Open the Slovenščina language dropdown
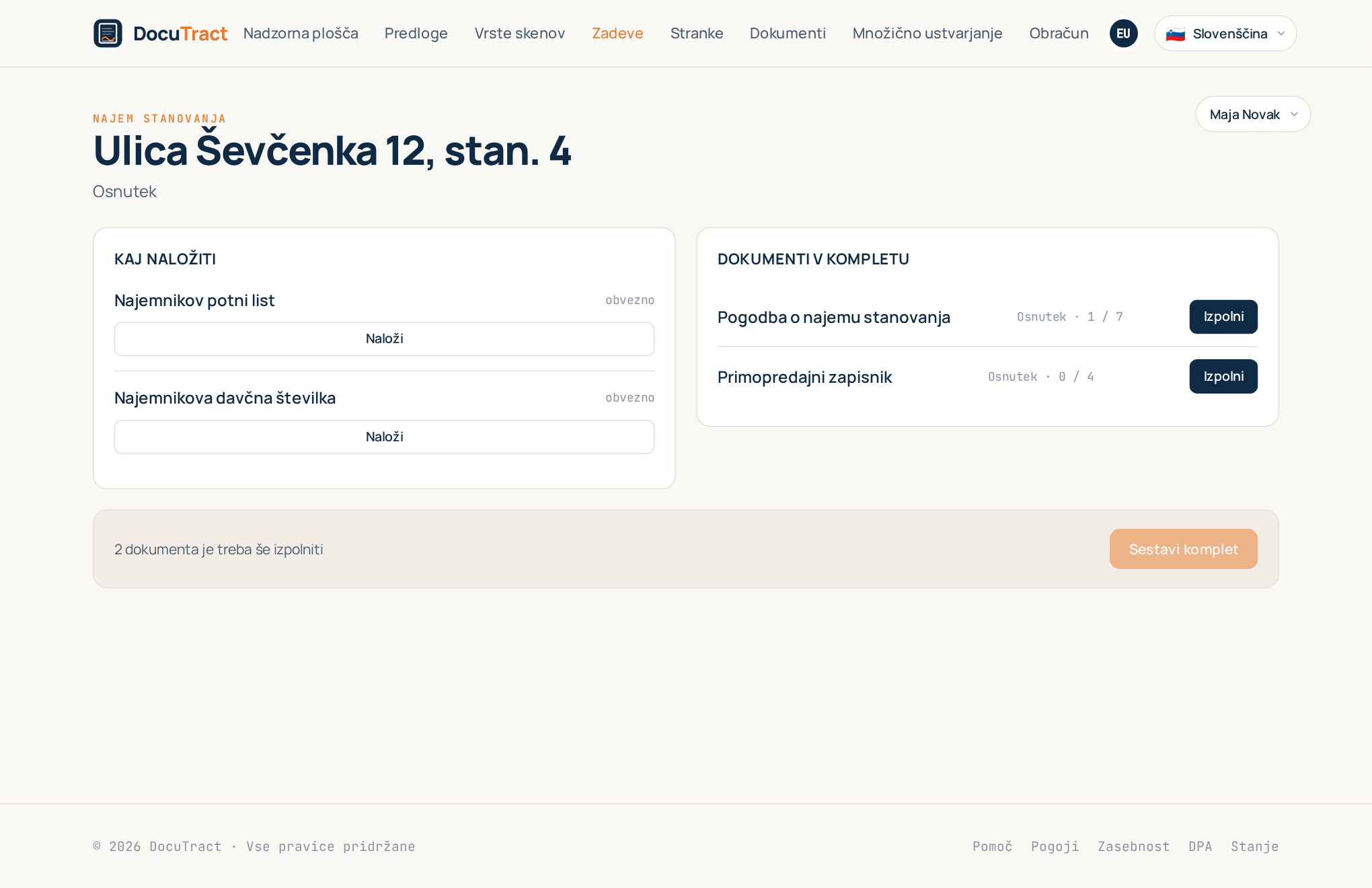Viewport: 1372px width, 888px height. click(x=1225, y=34)
